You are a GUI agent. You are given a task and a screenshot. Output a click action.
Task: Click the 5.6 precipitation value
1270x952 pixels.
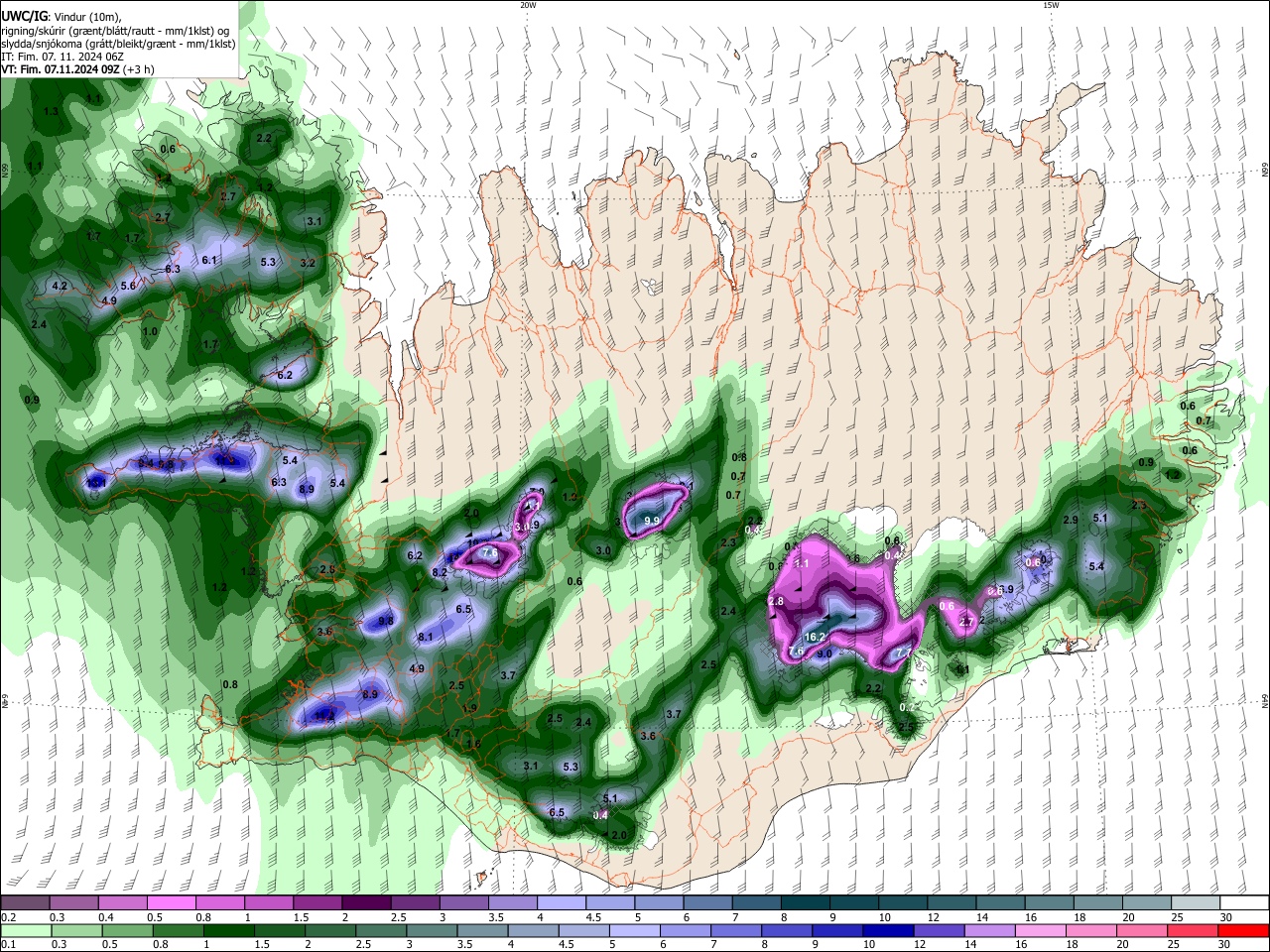pos(128,286)
